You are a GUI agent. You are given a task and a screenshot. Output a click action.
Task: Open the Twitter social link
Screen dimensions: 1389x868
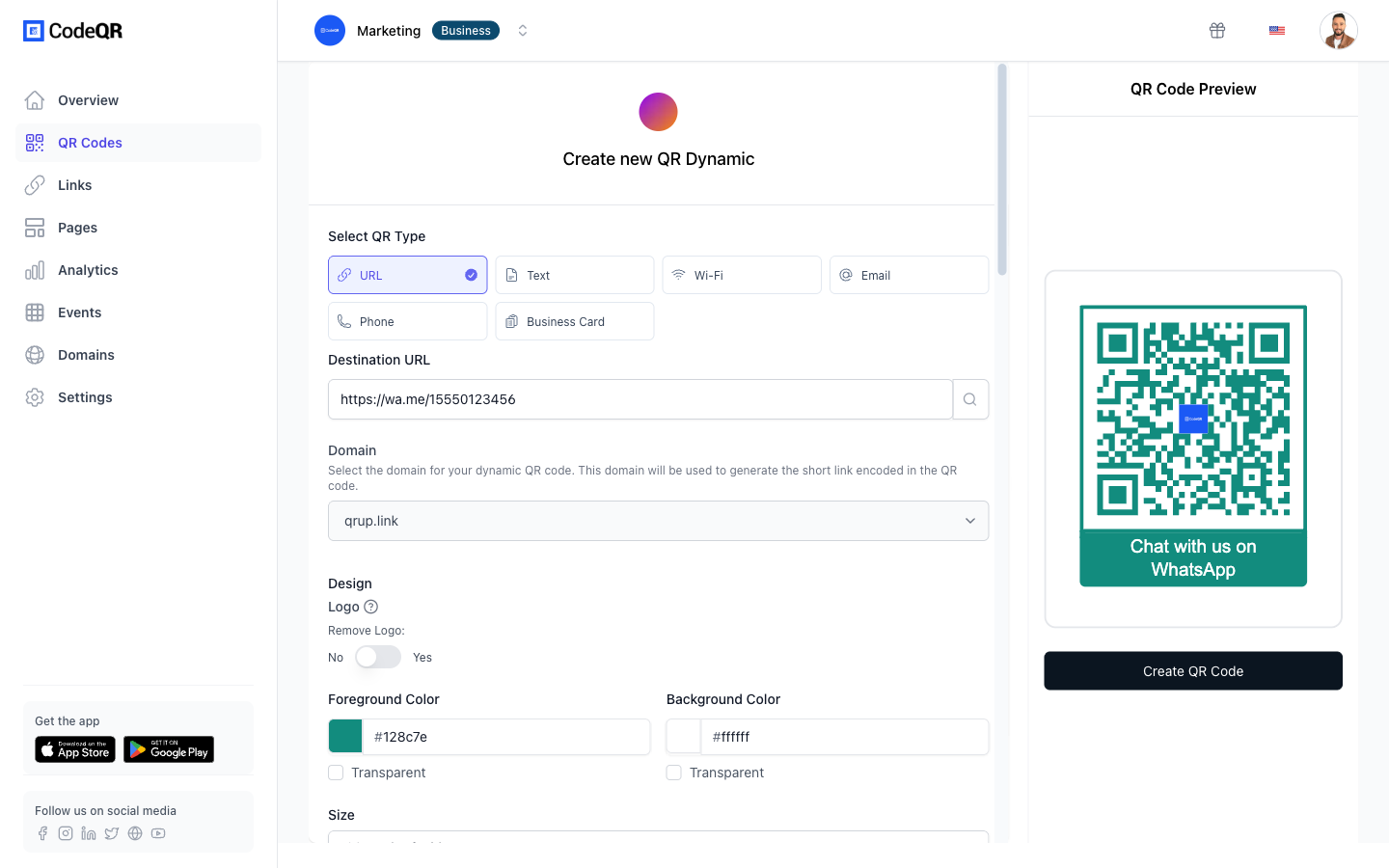pyautogui.click(x=112, y=833)
